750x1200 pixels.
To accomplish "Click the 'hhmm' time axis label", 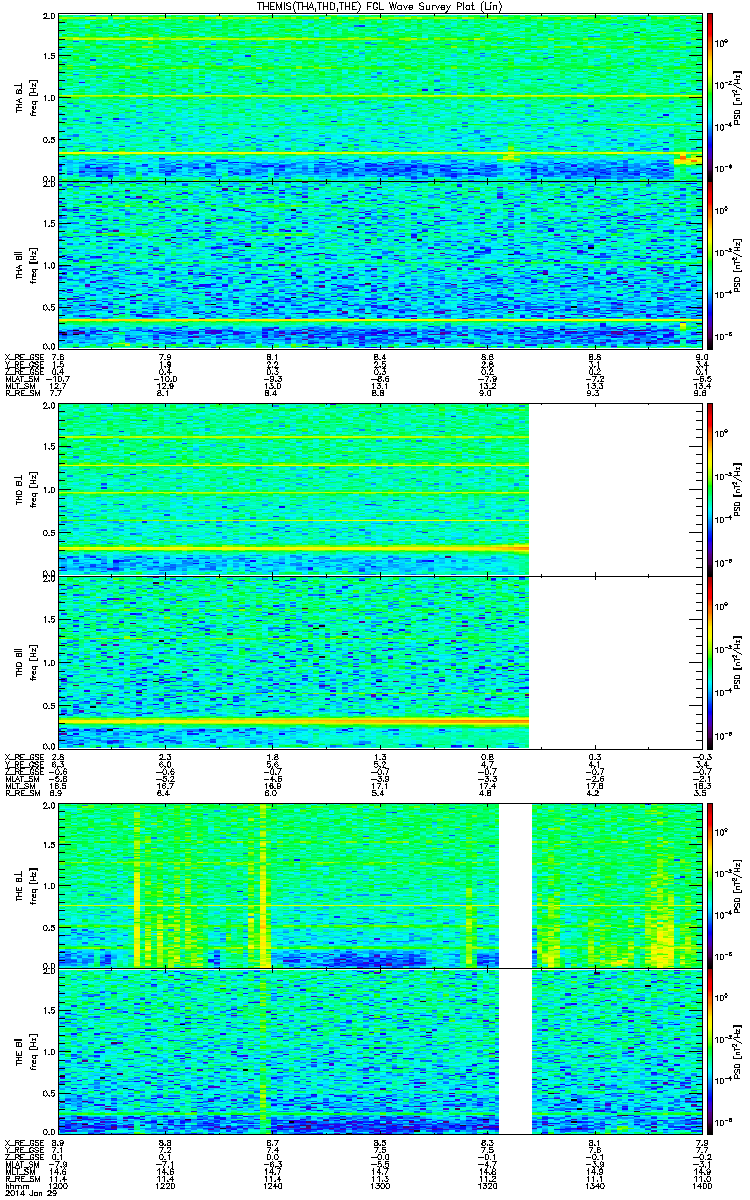I will [15, 1188].
